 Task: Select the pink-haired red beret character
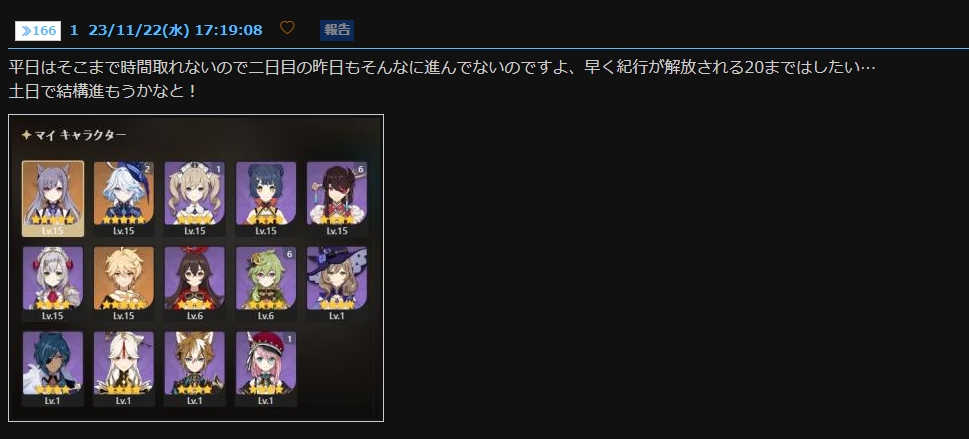pos(266,369)
